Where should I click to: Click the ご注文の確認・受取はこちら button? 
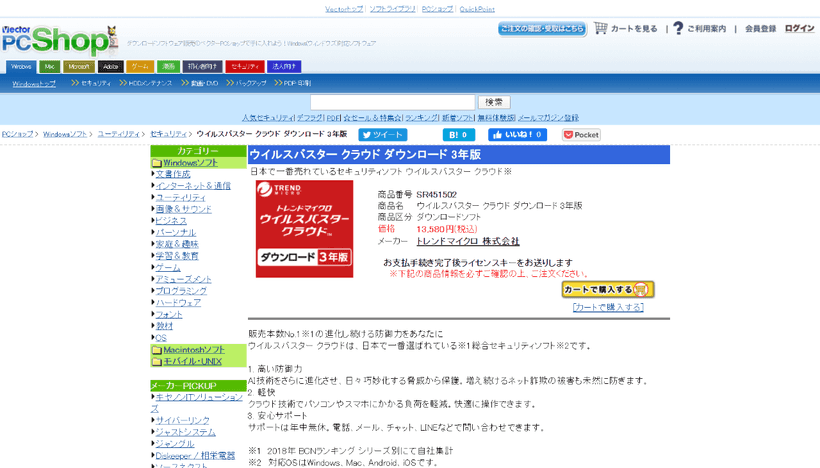tap(542, 29)
